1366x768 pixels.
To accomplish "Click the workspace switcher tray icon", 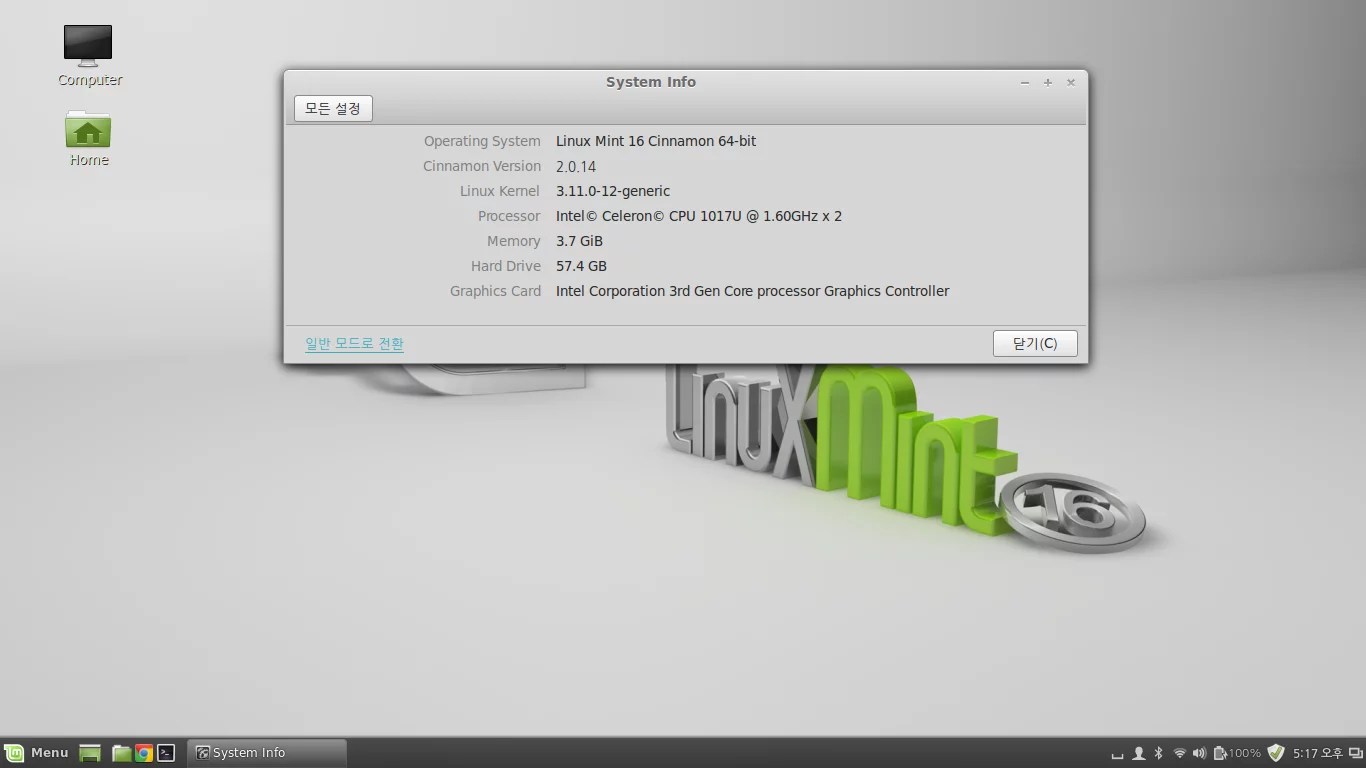I will pos(1354,752).
